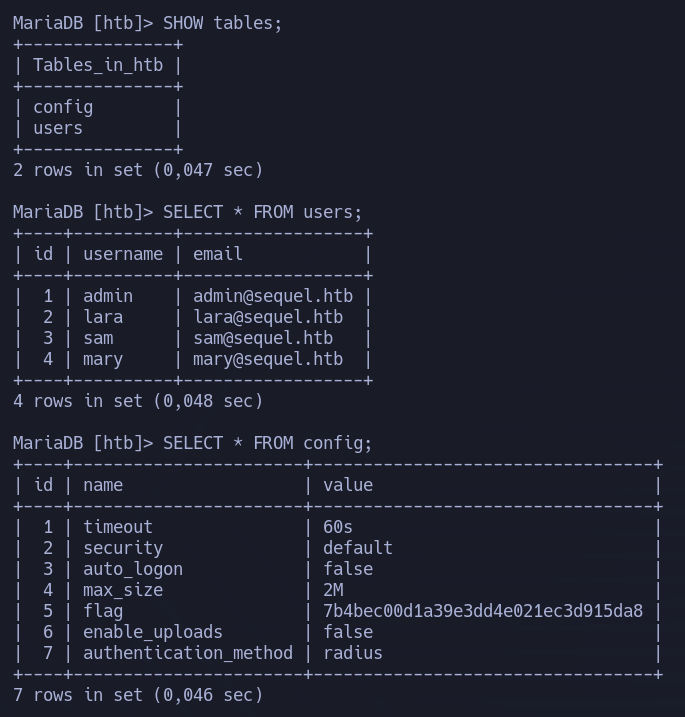Click the max_size value 2M

tap(333, 590)
